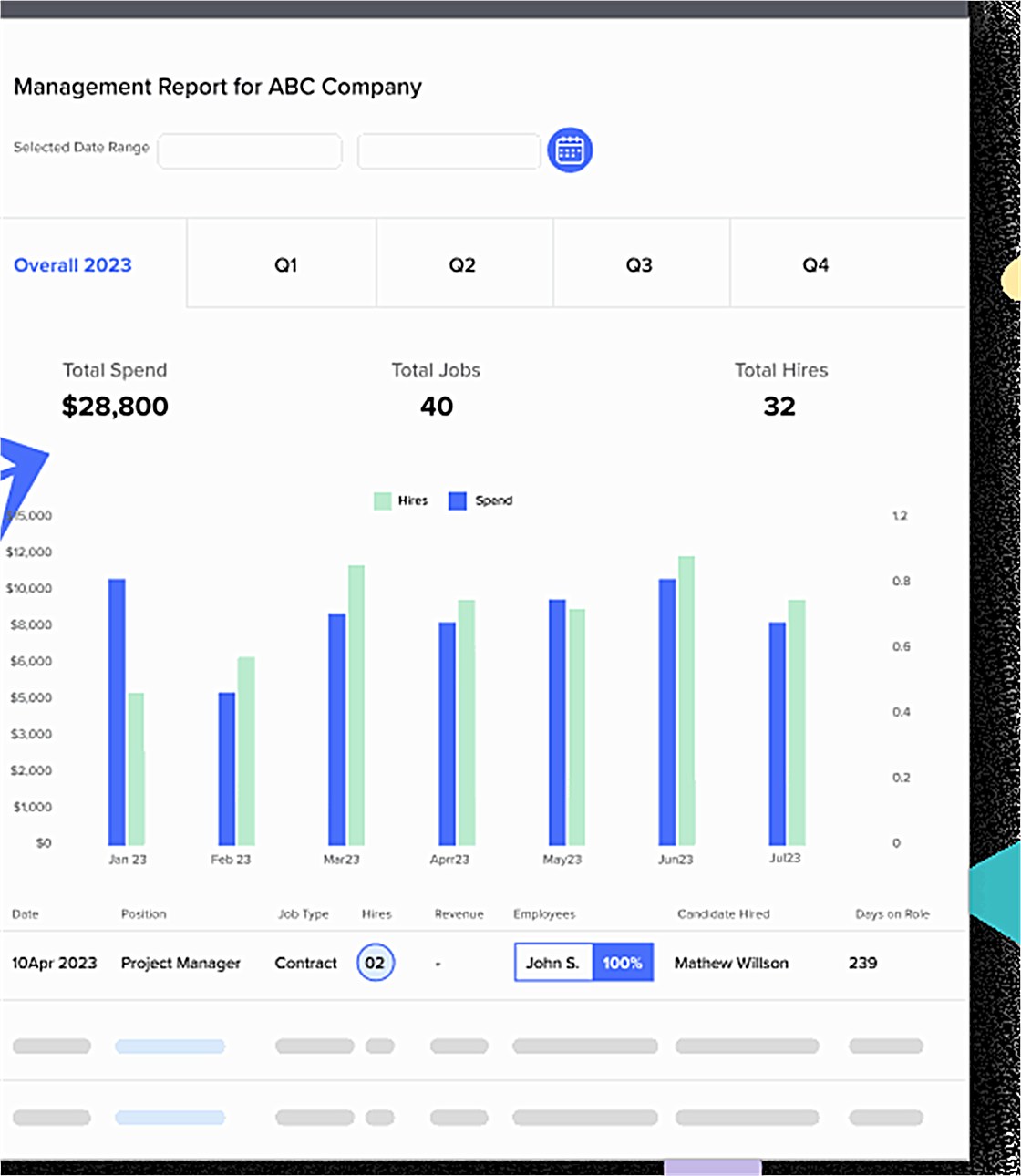Screen dimensions: 1021x1176
Task: Click the first Selected Date Range field
Action: point(250,151)
